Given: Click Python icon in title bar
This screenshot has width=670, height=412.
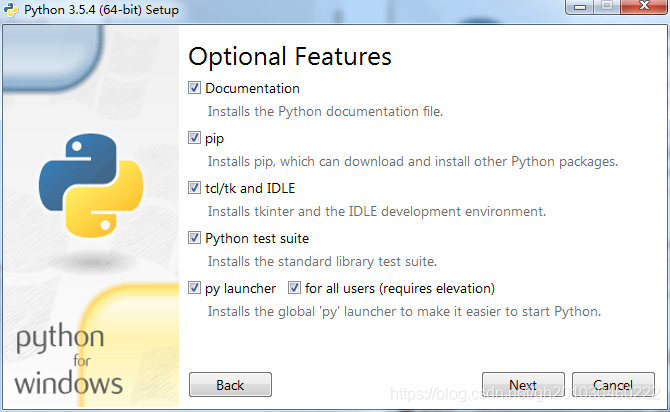Looking at the screenshot, I should (x=11, y=10).
